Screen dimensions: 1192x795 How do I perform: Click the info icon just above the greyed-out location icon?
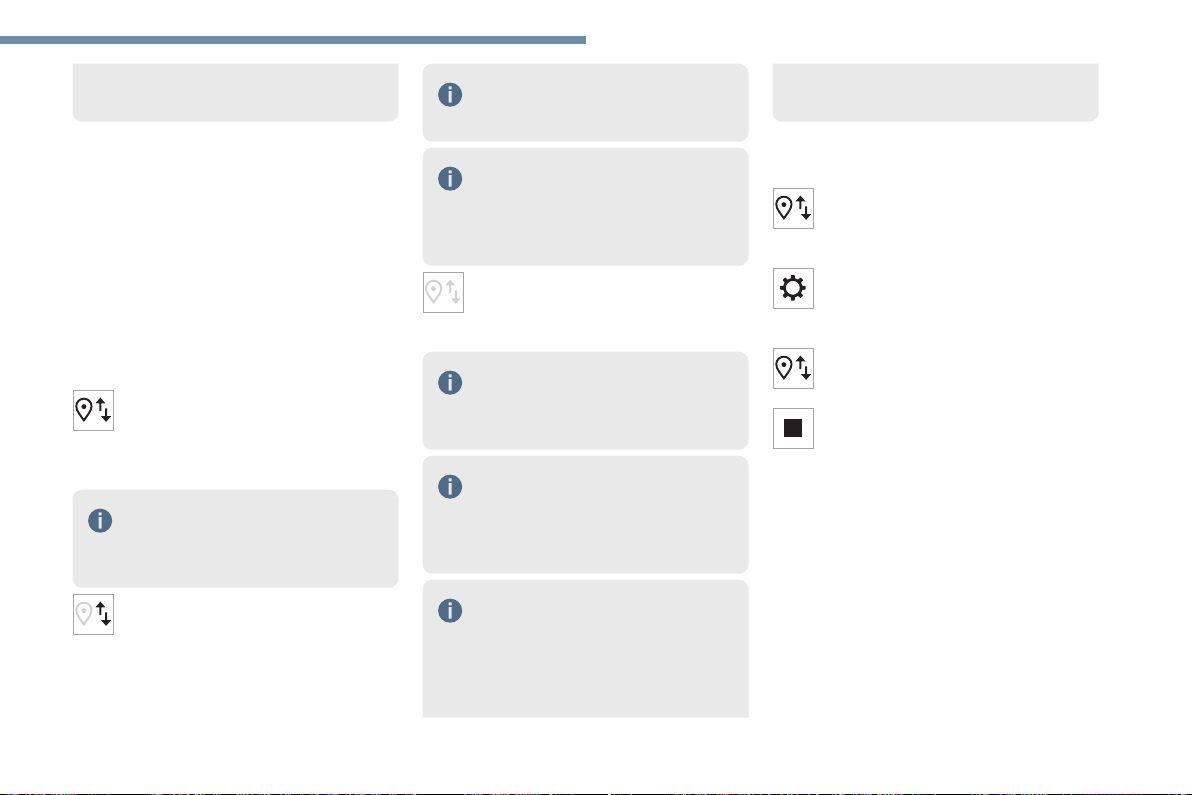450,179
